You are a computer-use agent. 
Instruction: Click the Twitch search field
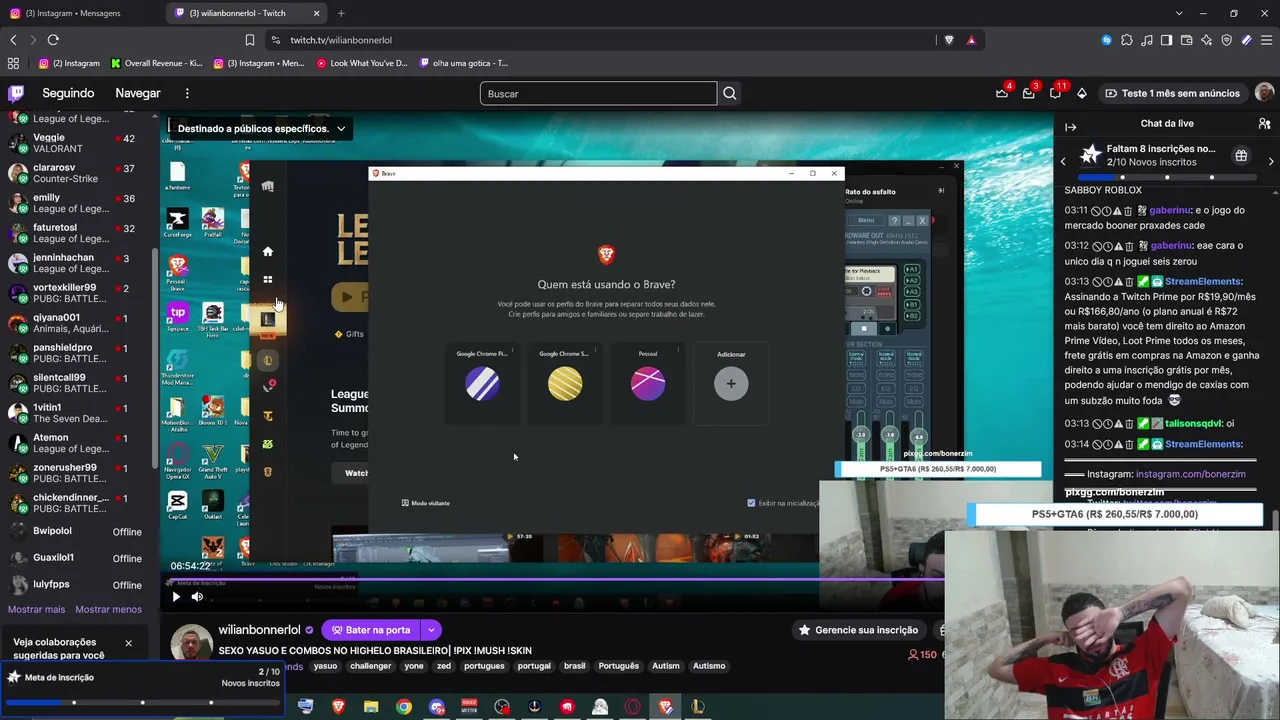(598, 93)
